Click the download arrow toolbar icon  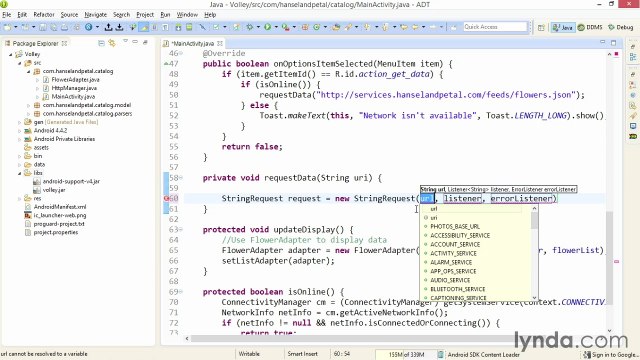(x=119, y=27)
